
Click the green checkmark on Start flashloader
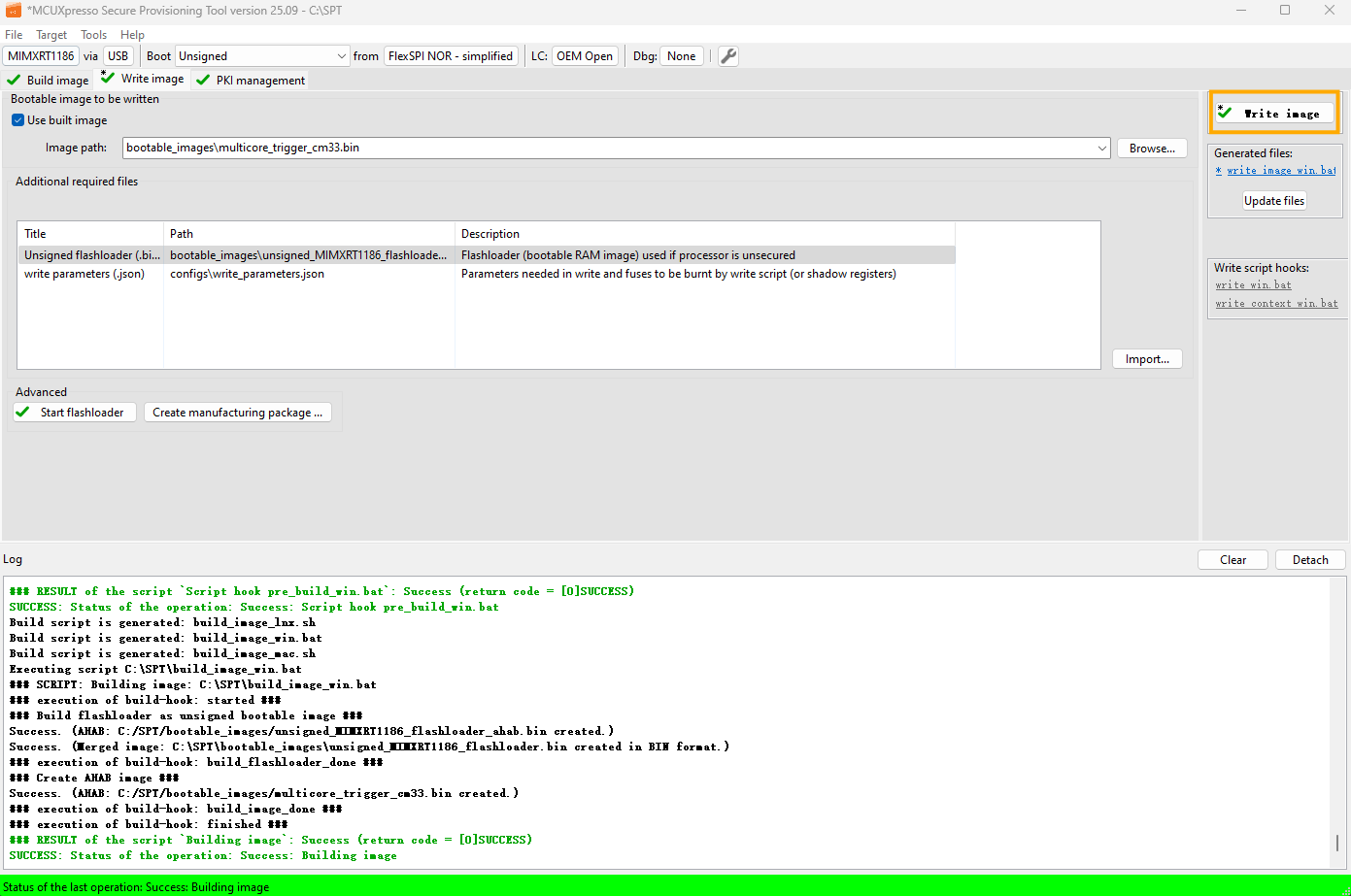[x=23, y=413]
